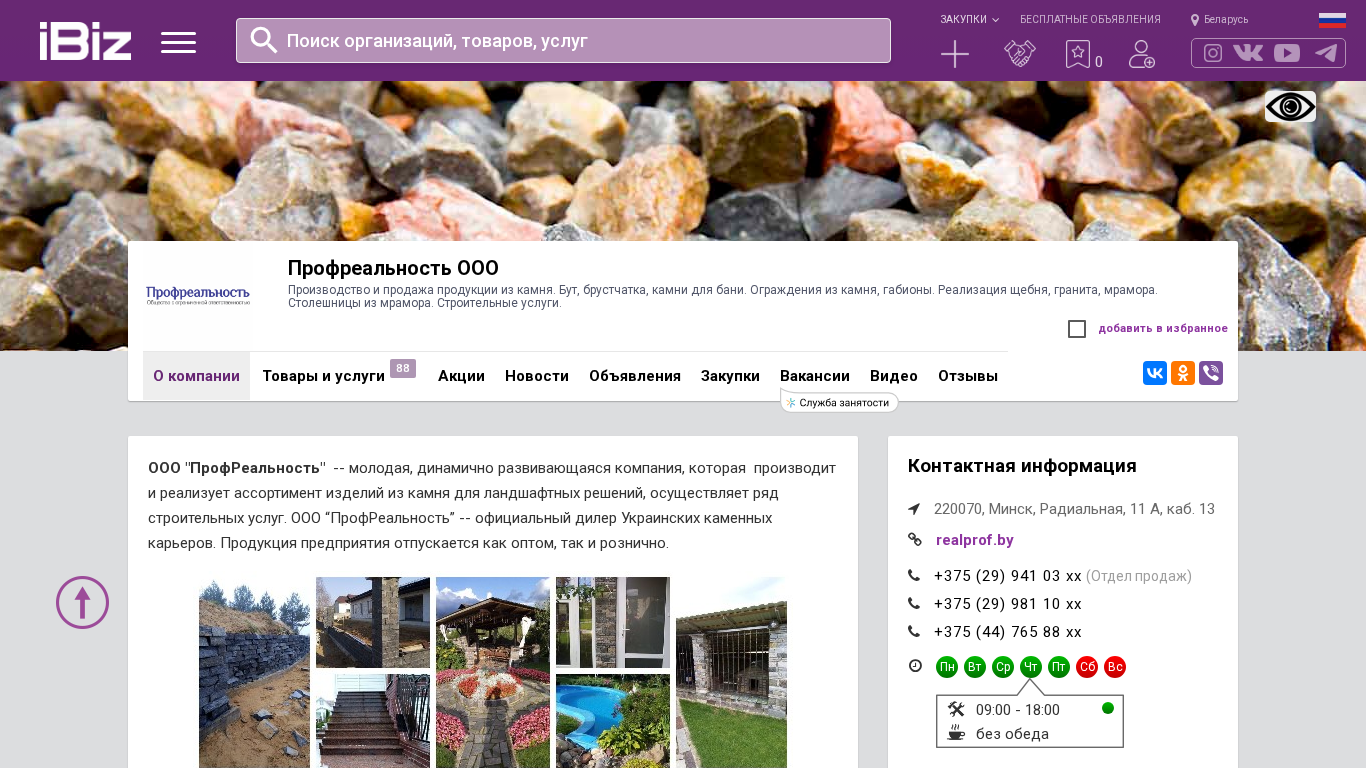Open the gazebo with flower path photo
Image resolution: width=1366 pixels, height=768 pixels.
(493, 673)
